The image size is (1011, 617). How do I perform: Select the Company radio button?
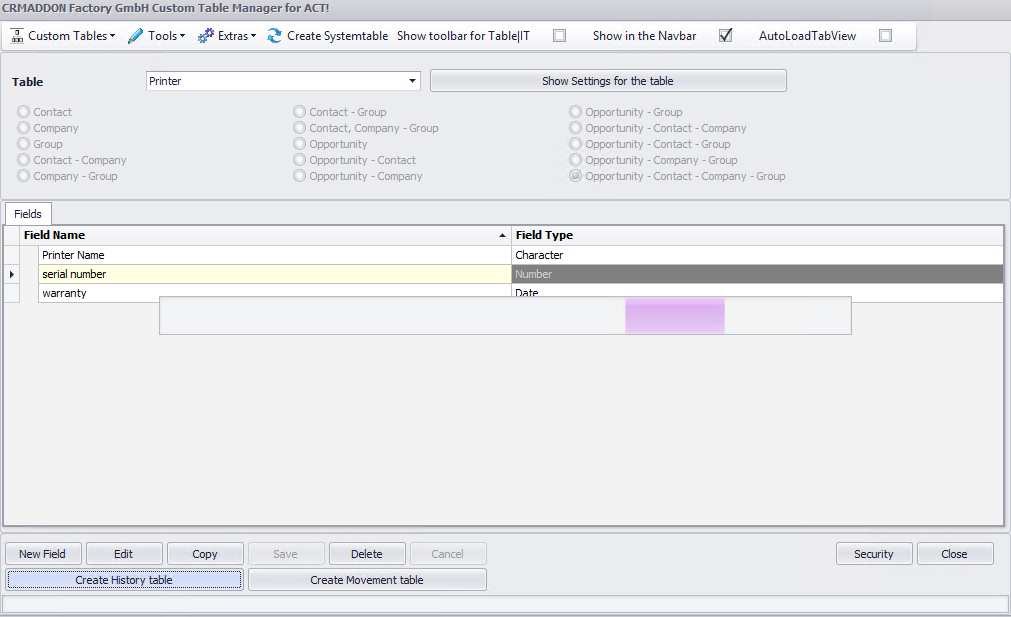tap(24, 128)
